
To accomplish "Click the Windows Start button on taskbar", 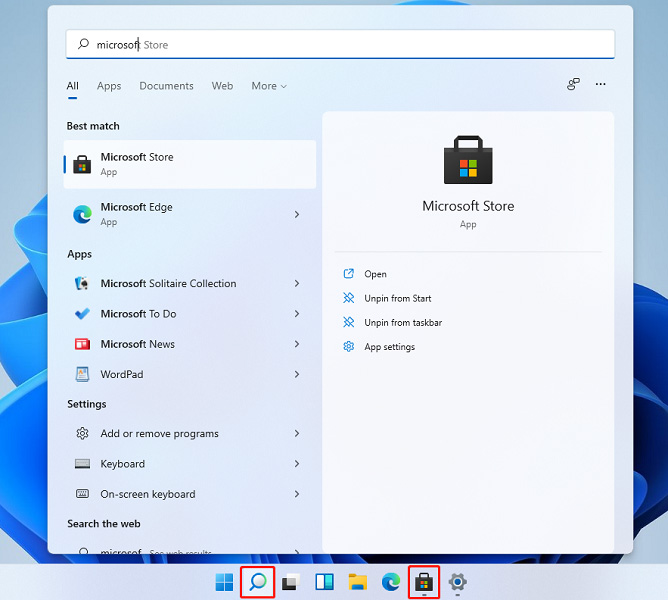I will pyautogui.click(x=225, y=582).
